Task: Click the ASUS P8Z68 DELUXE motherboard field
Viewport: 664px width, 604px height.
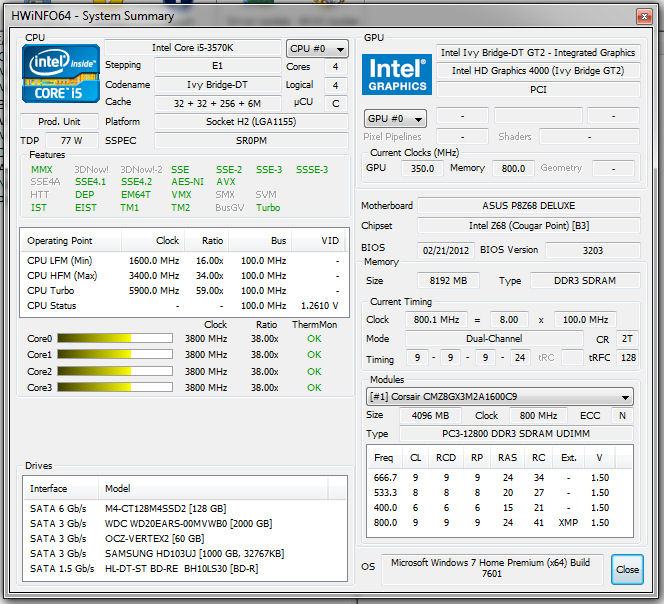Action: (528, 206)
